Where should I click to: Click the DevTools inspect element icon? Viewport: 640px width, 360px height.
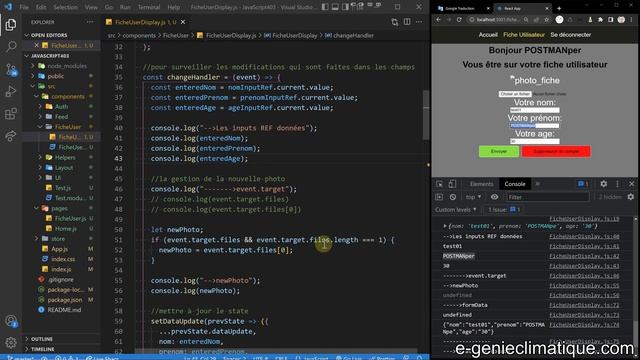coord(439,184)
